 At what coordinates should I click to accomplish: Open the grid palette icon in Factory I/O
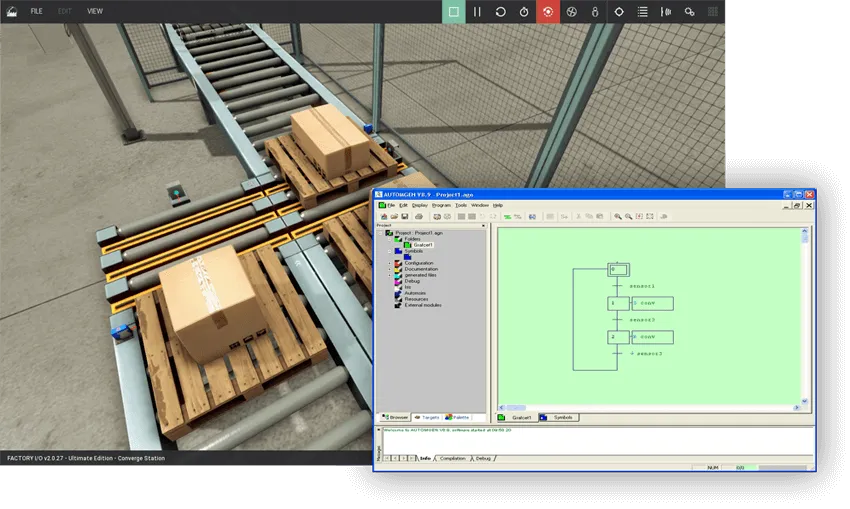click(x=713, y=11)
